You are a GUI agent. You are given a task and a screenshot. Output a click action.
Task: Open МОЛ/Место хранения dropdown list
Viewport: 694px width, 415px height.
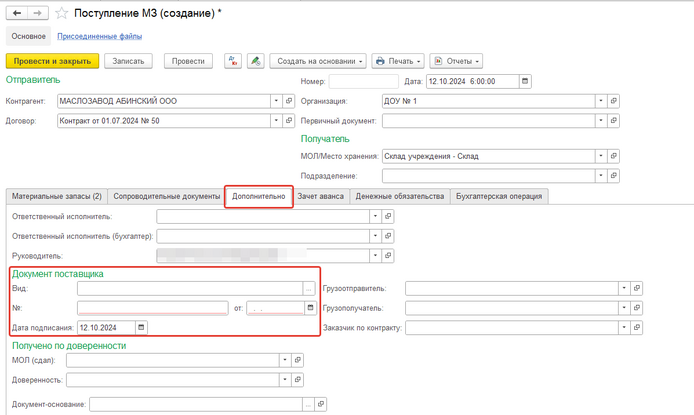(x=601, y=156)
